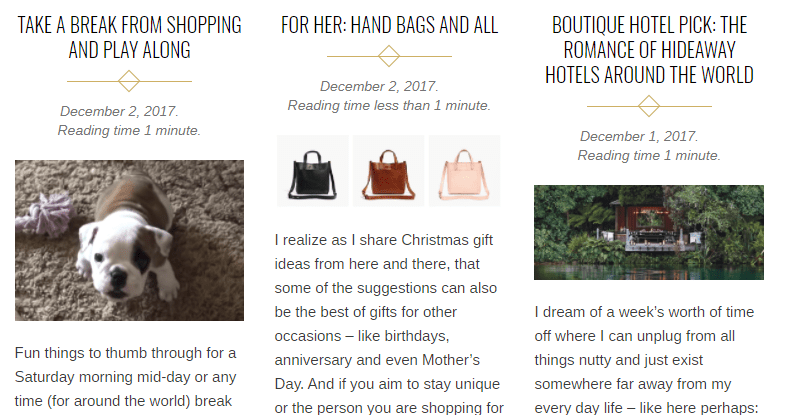Click the December 2 date under the Hand Bags post

[379, 87]
